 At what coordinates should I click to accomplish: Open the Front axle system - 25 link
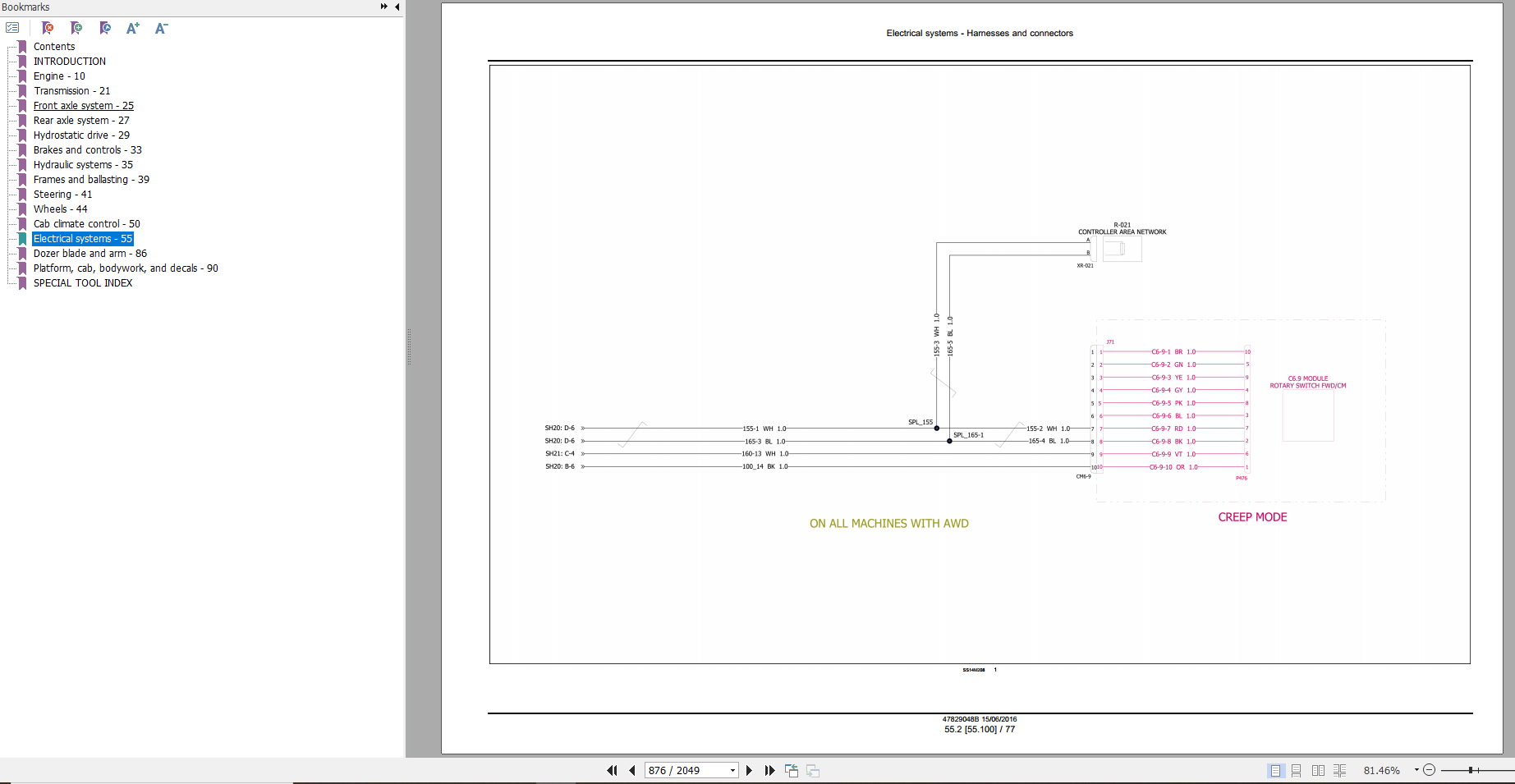point(83,106)
